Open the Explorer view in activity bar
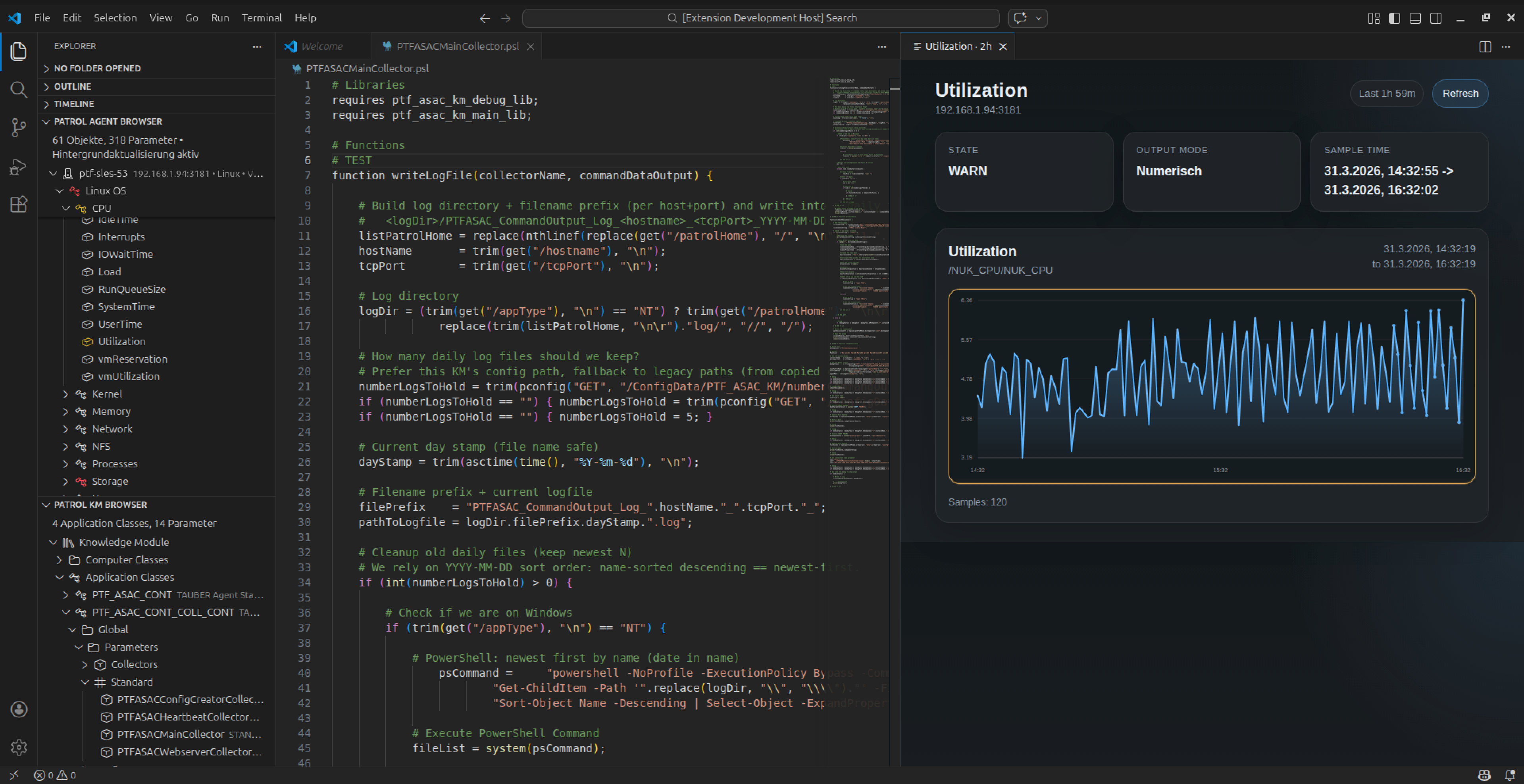Screen dimensions: 1524x784 coord(19,52)
